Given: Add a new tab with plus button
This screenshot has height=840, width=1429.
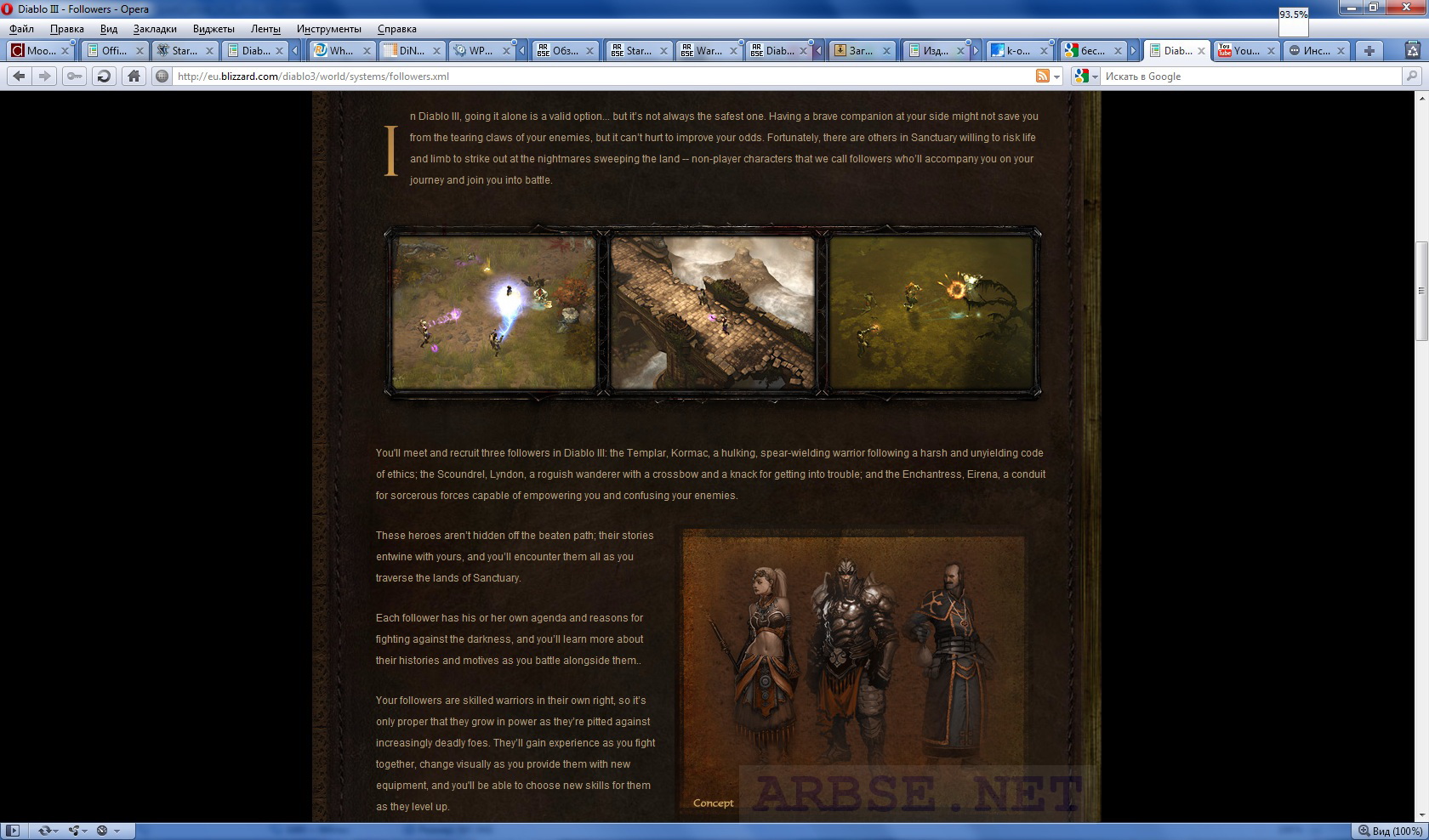Looking at the screenshot, I should (x=1369, y=51).
